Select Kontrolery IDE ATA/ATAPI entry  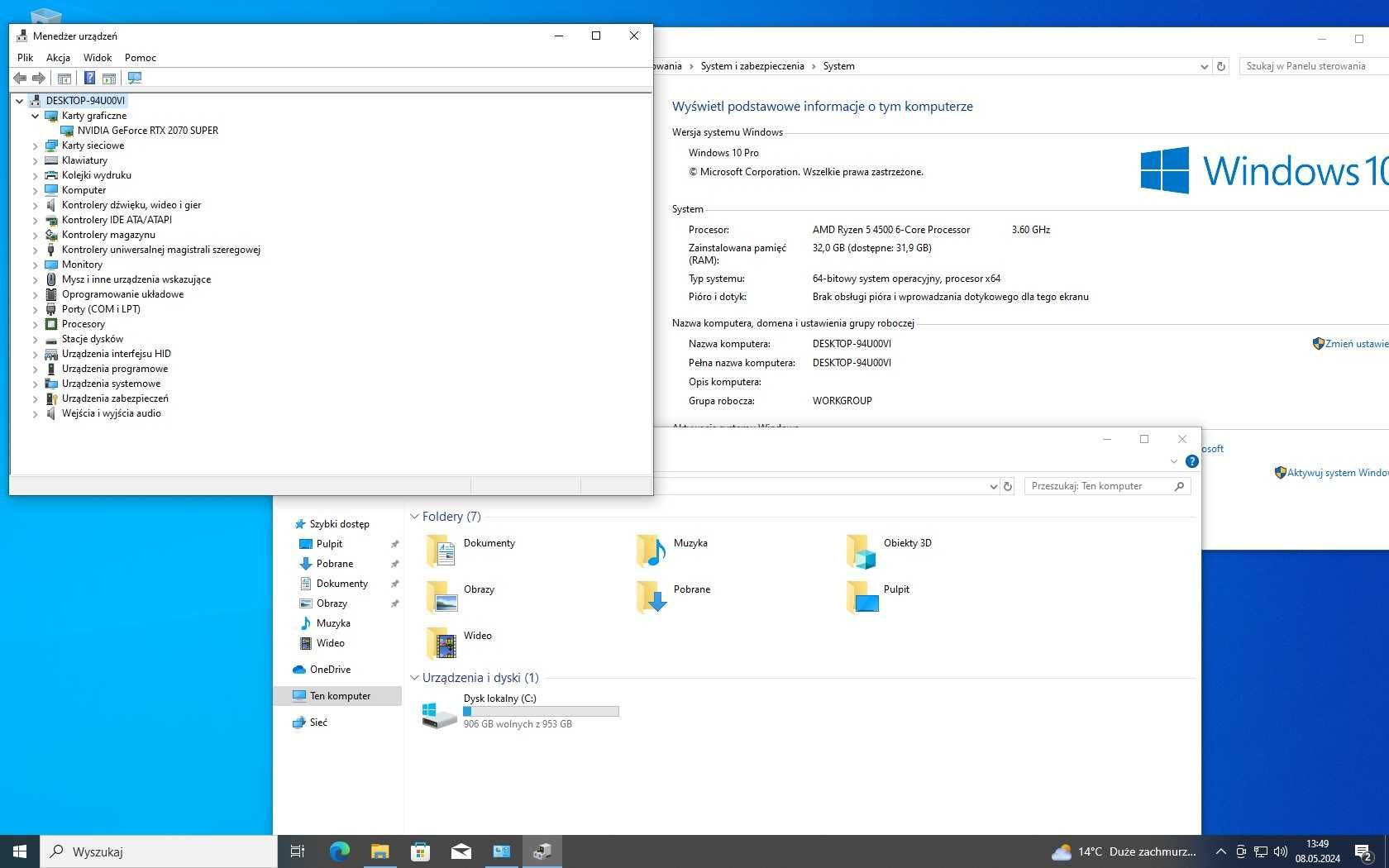(x=117, y=220)
